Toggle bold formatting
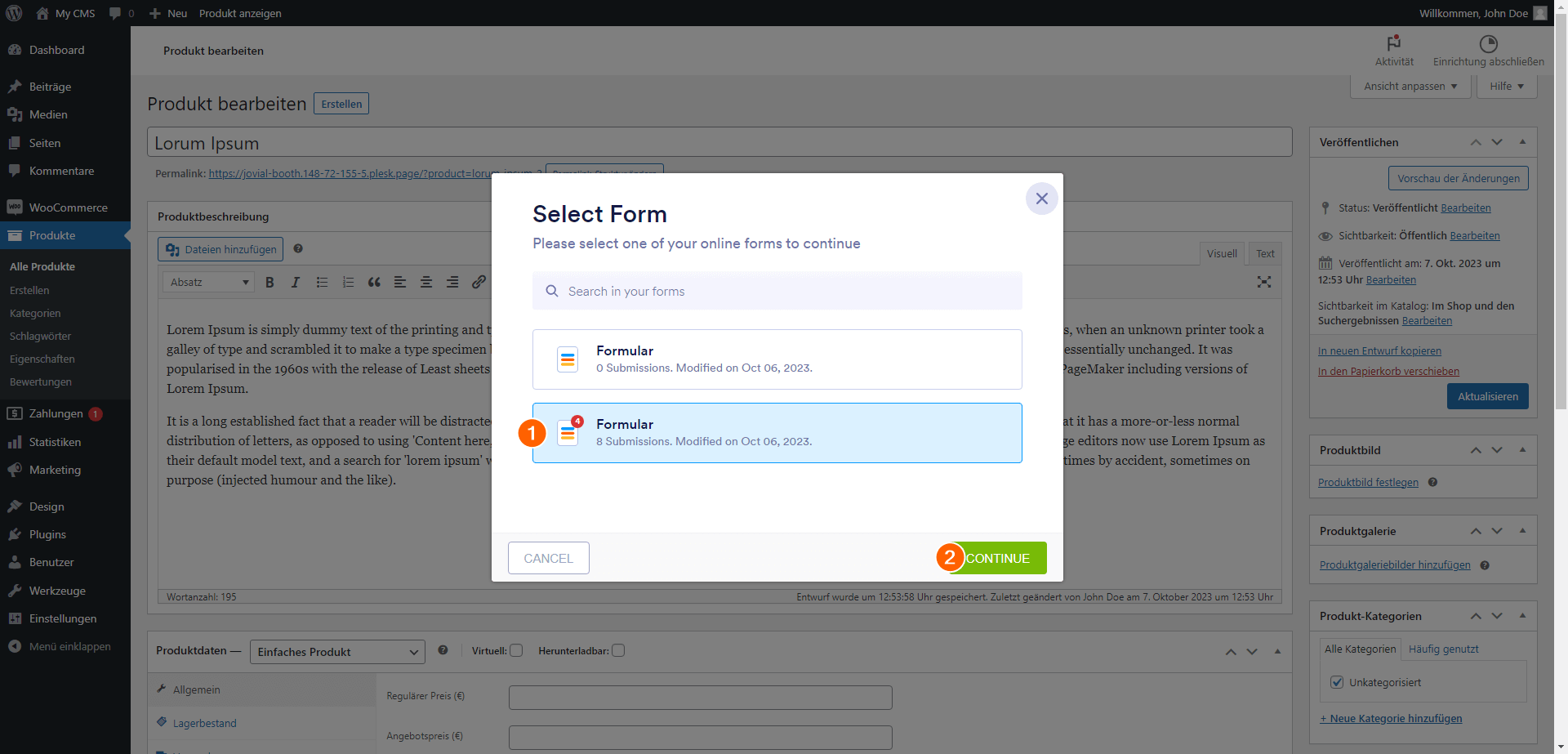 [x=269, y=282]
